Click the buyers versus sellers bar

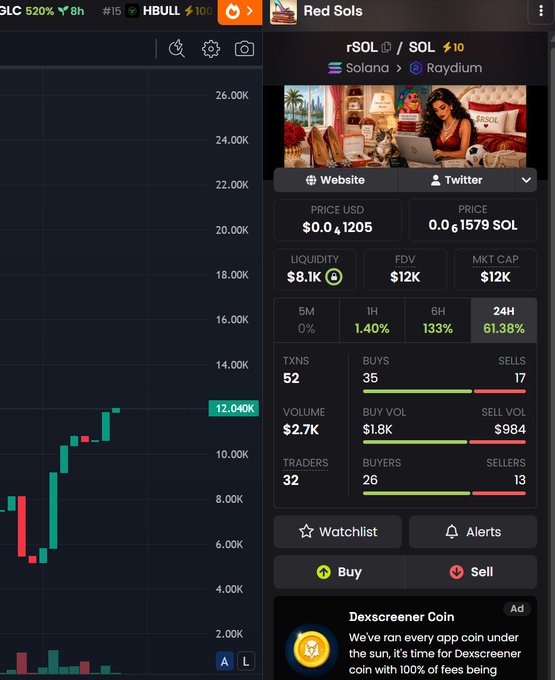[444, 494]
